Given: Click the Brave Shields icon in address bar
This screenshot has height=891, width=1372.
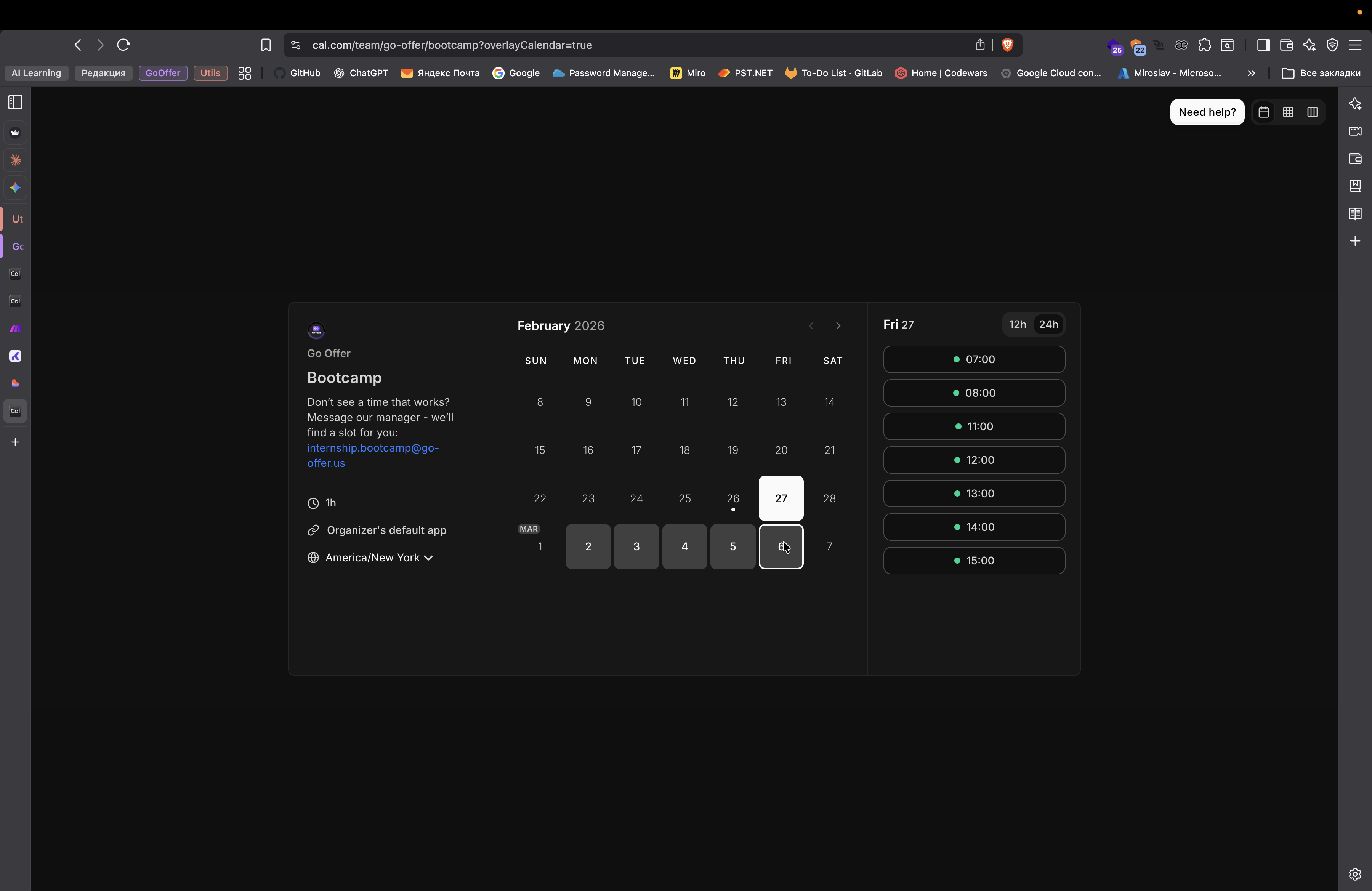Looking at the screenshot, I should click(1008, 45).
